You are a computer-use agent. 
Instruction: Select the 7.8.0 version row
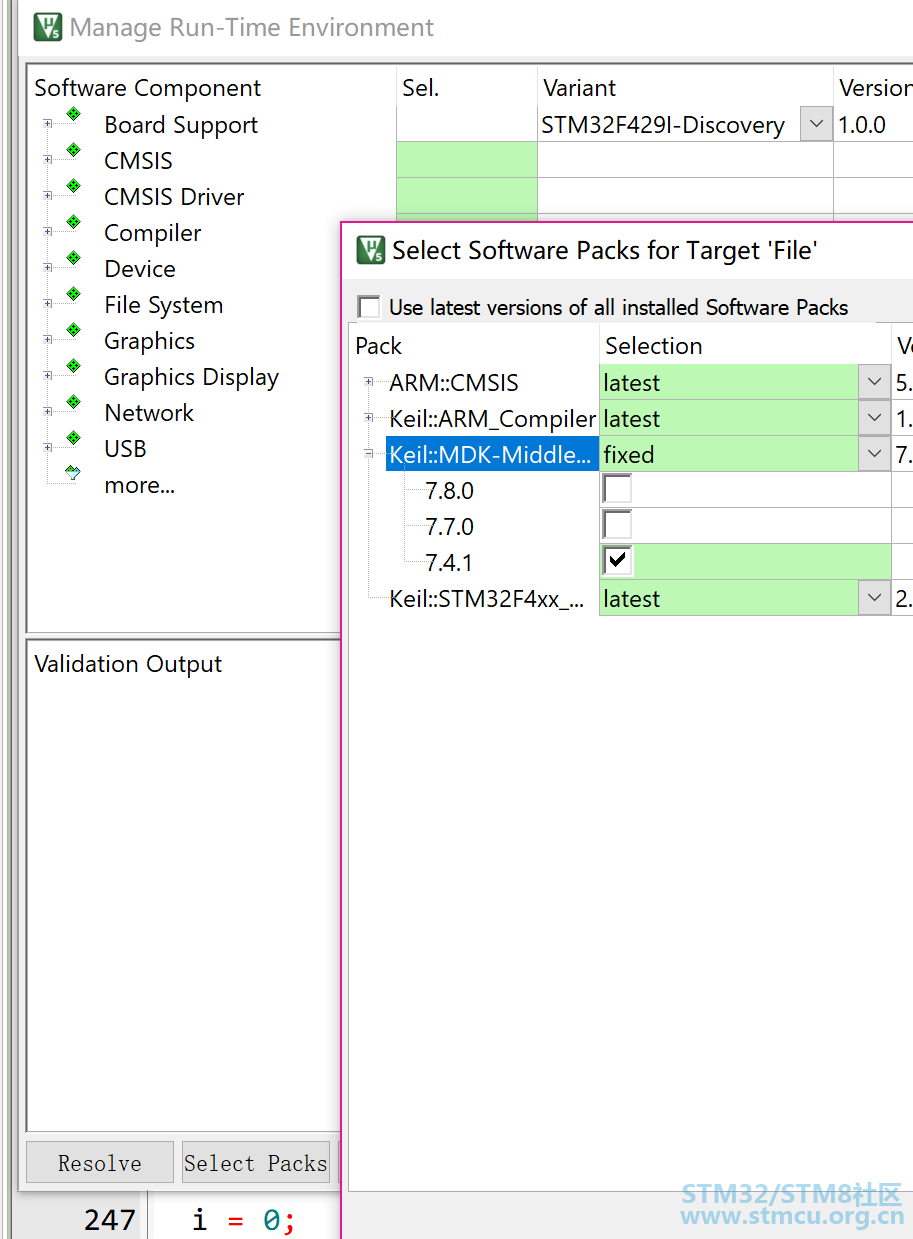coord(449,491)
